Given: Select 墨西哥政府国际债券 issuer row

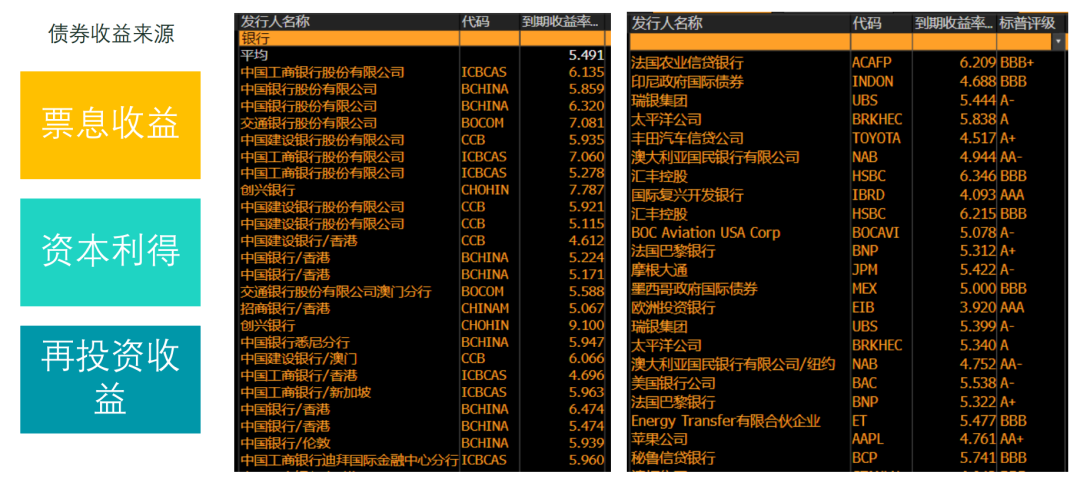Looking at the screenshot, I should 846,288.
